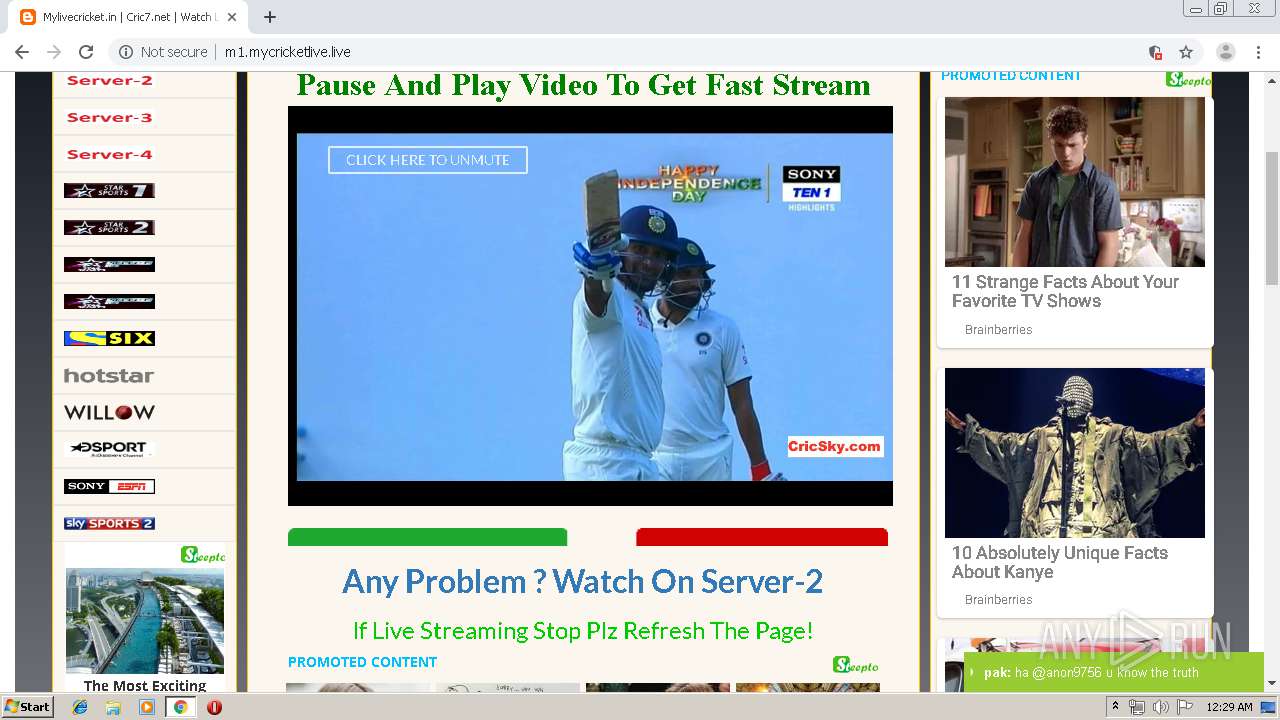The height and width of the screenshot is (720, 1280).
Task: Launch Internet Explorer from the taskbar
Action: (x=81, y=707)
